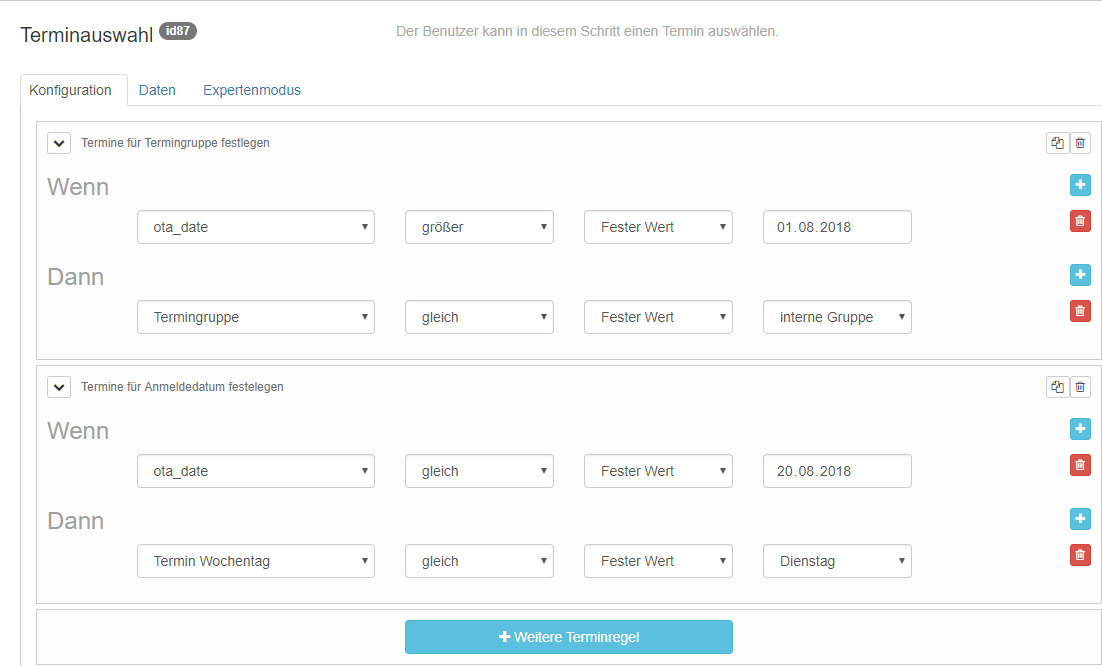Add a Wenn condition in second rule
1102x666 pixels.
(x=1080, y=429)
